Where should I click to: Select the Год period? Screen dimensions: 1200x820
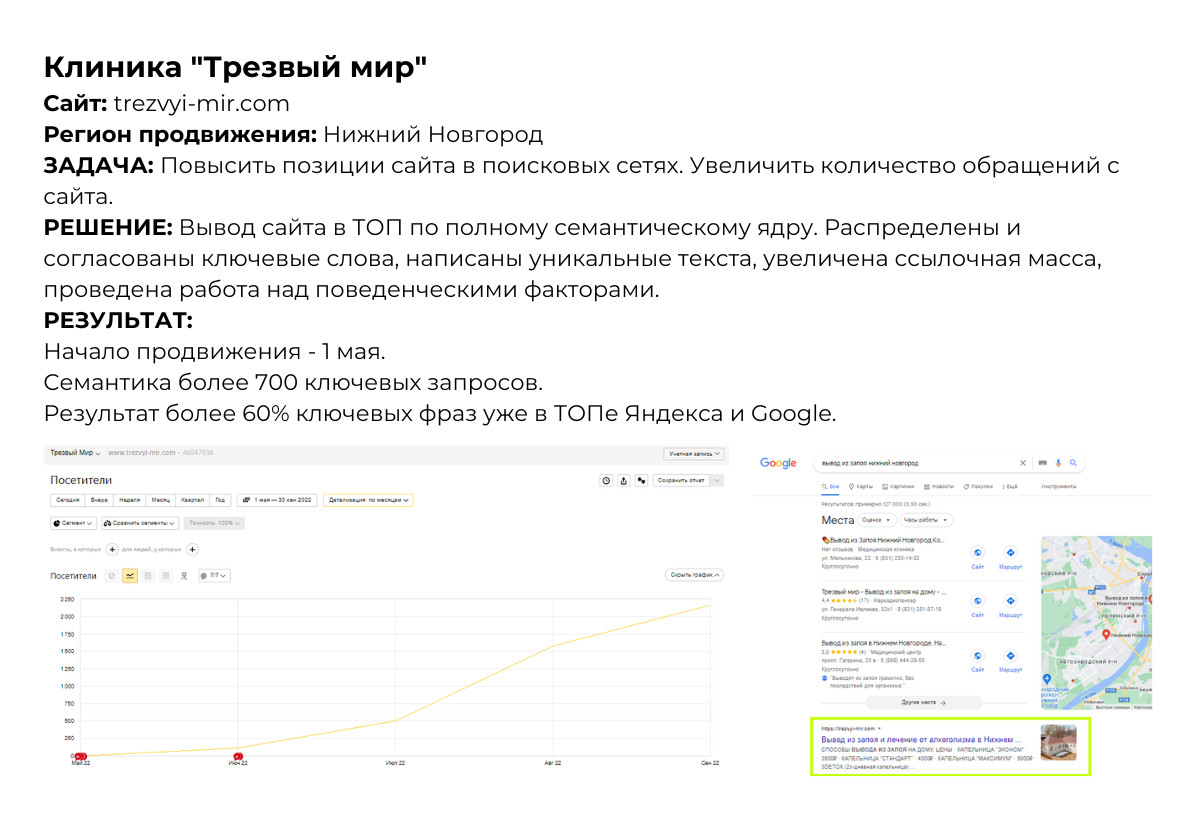click(x=221, y=499)
